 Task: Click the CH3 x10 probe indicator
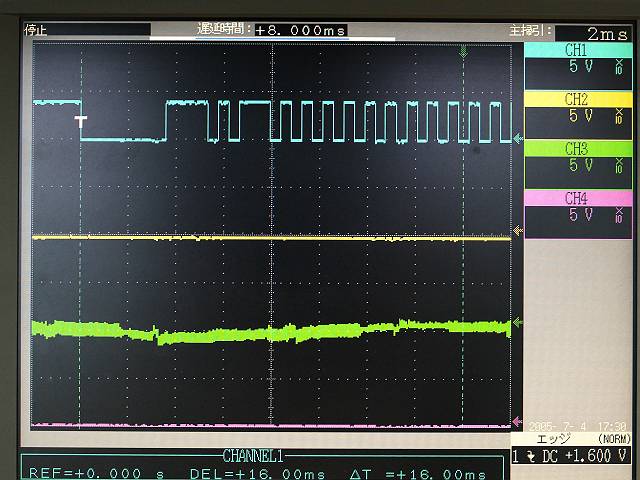[619, 166]
